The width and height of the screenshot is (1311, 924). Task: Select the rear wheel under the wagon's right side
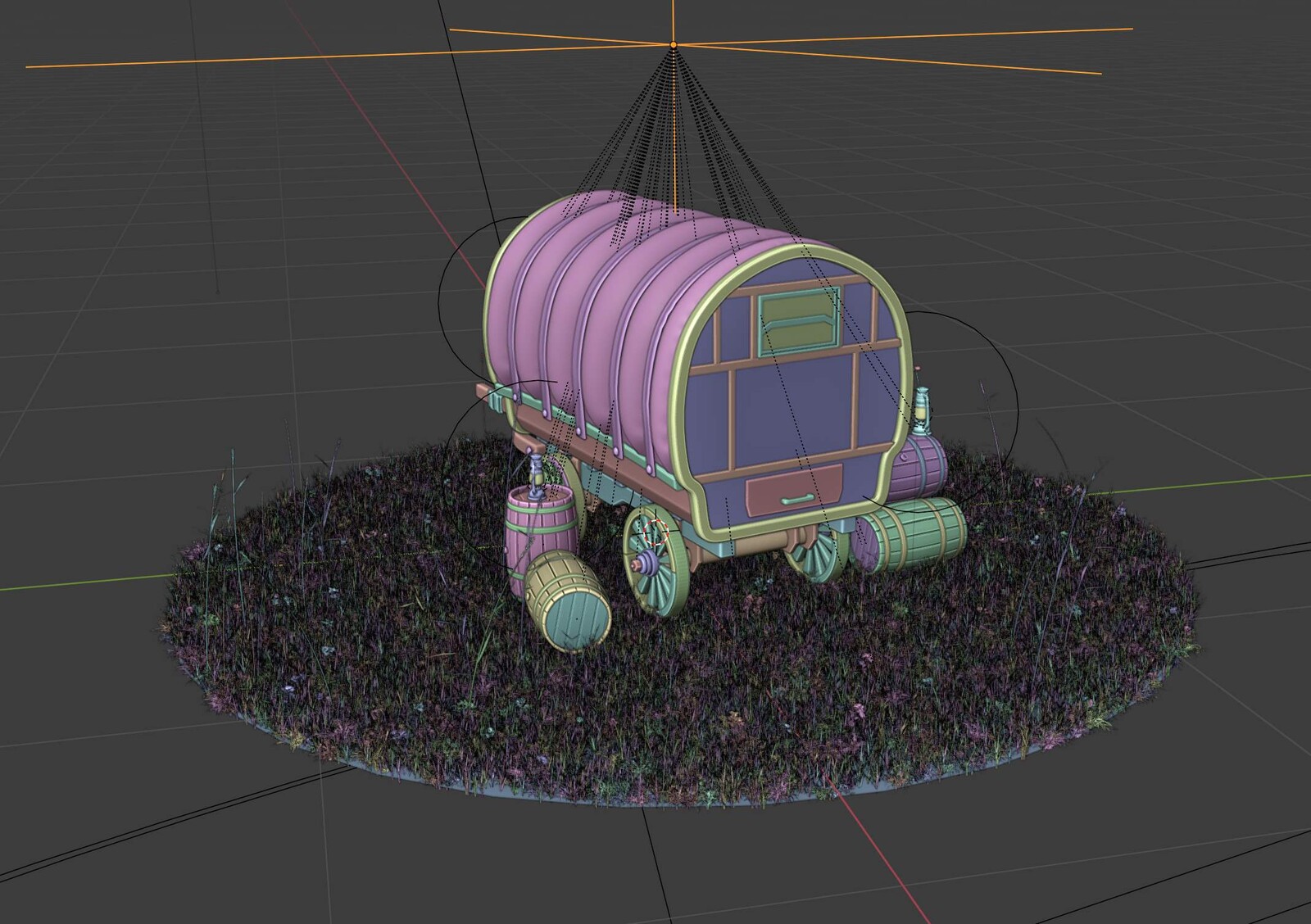(x=816, y=553)
